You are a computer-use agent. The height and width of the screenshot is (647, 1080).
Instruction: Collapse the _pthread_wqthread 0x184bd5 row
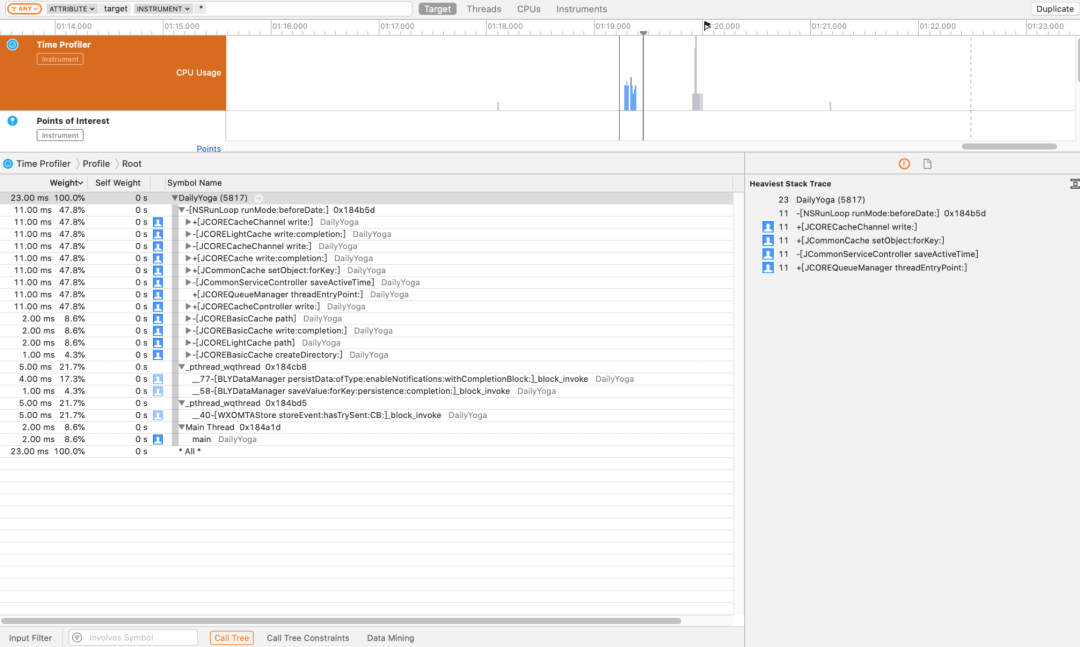tap(182, 403)
